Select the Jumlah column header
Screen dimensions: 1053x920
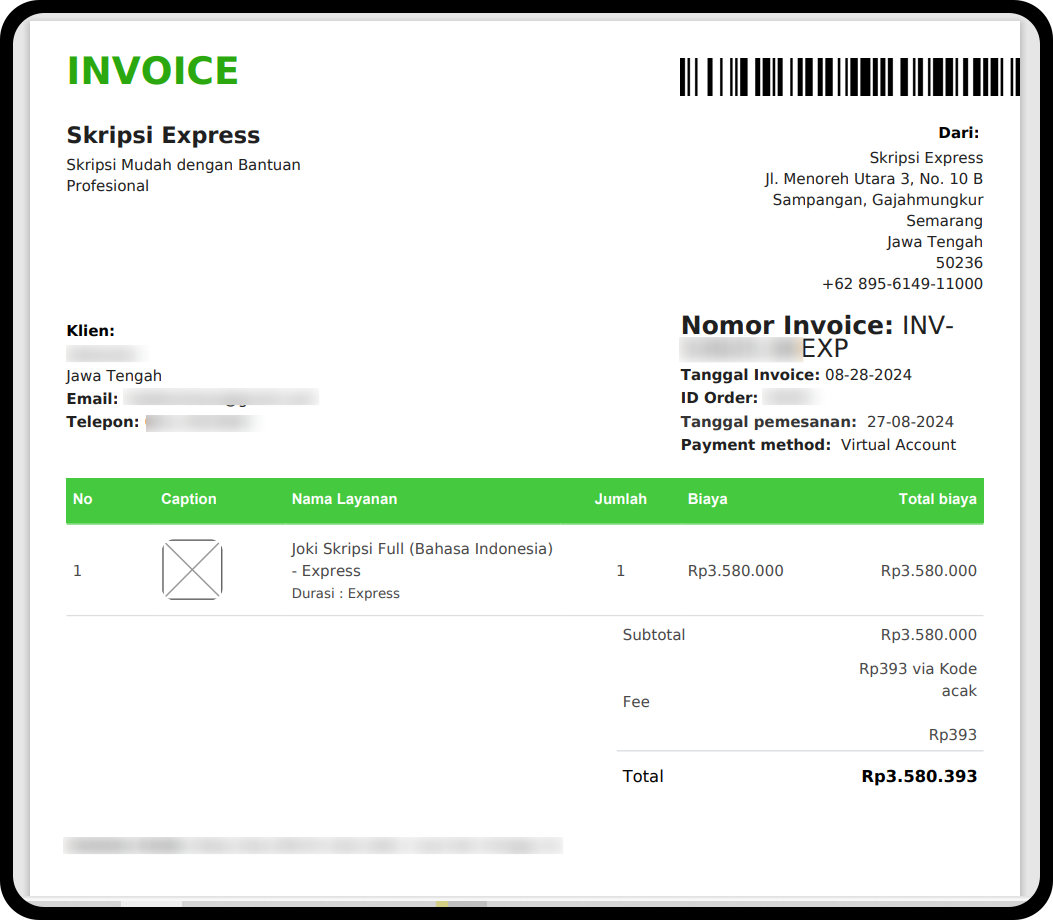[x=620, y=499]
